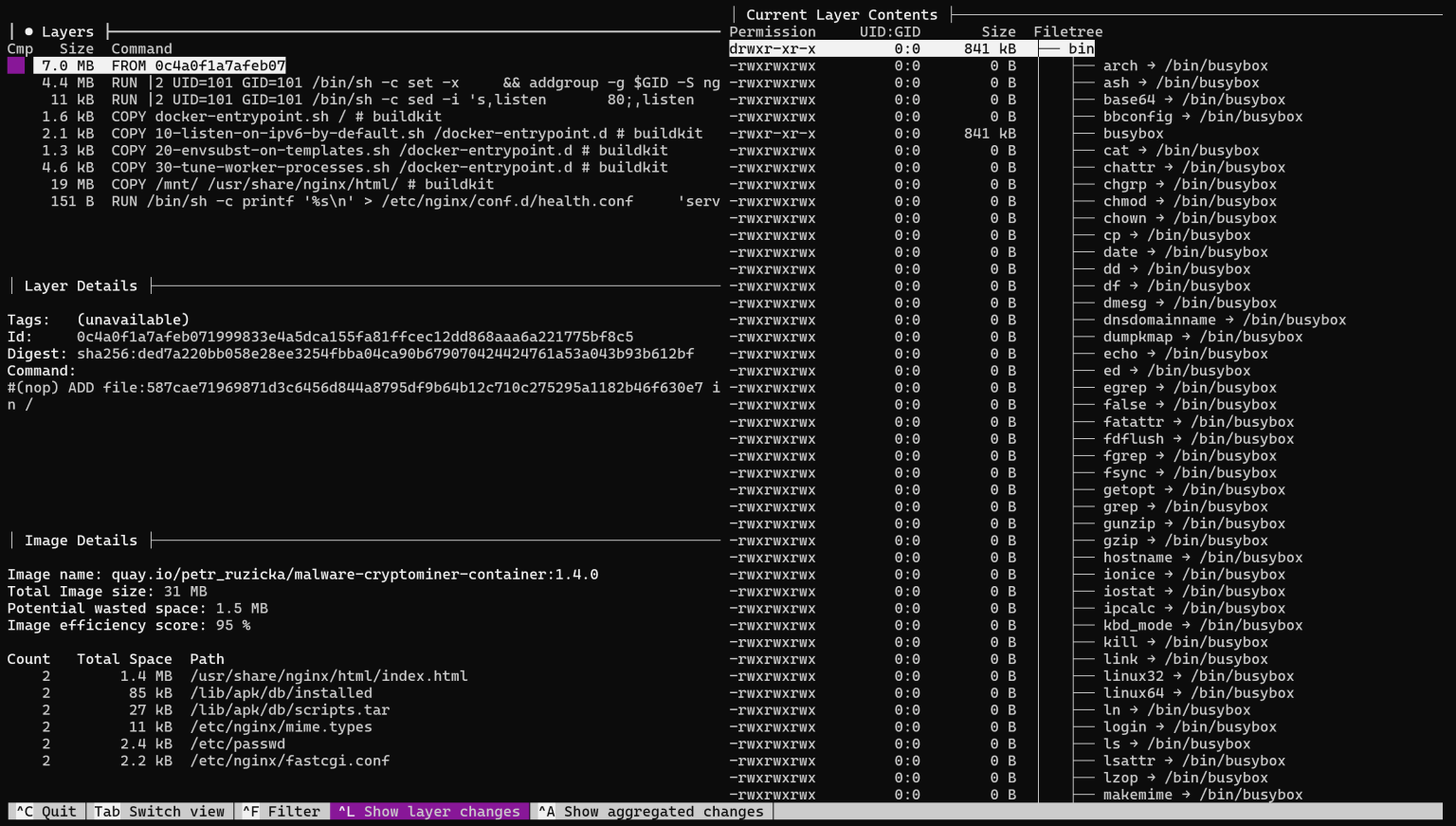This screenshot has width=1456, height=826.
Task: Toggle ^L Show layer changes mode
Action: click(428, 811)
